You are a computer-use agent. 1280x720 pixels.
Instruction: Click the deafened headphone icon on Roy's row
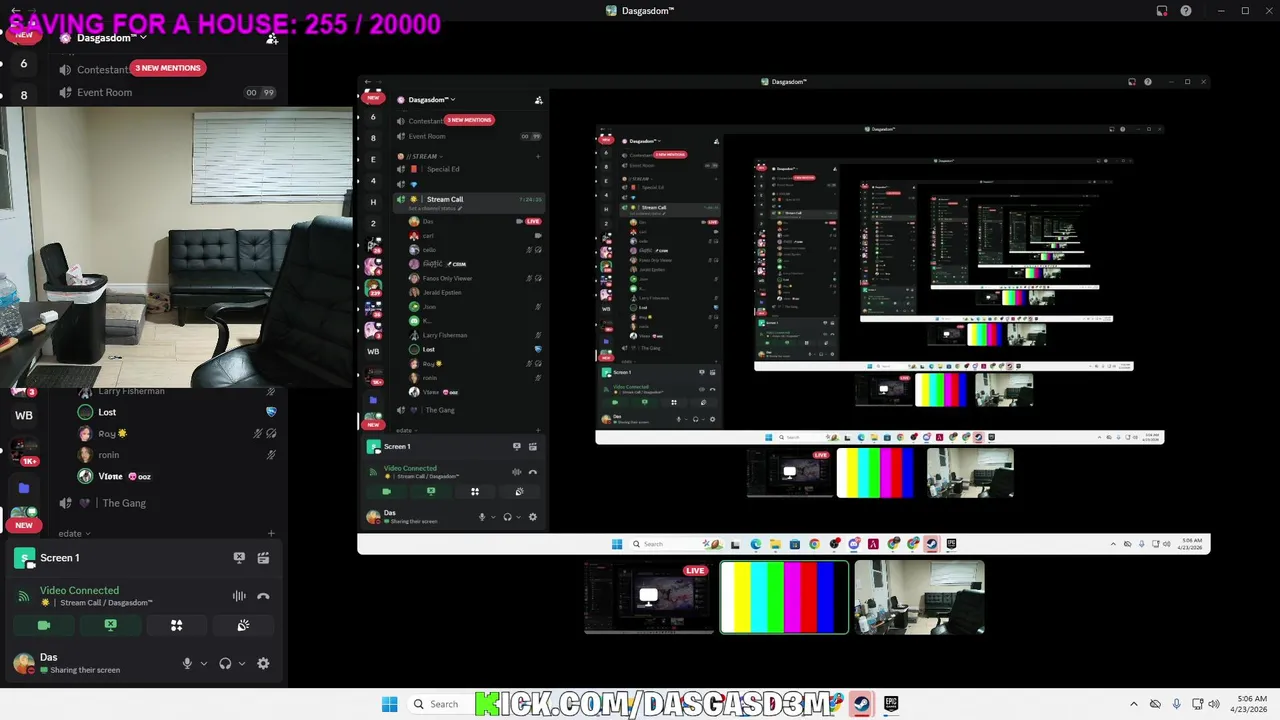click(x=272, y=433)
